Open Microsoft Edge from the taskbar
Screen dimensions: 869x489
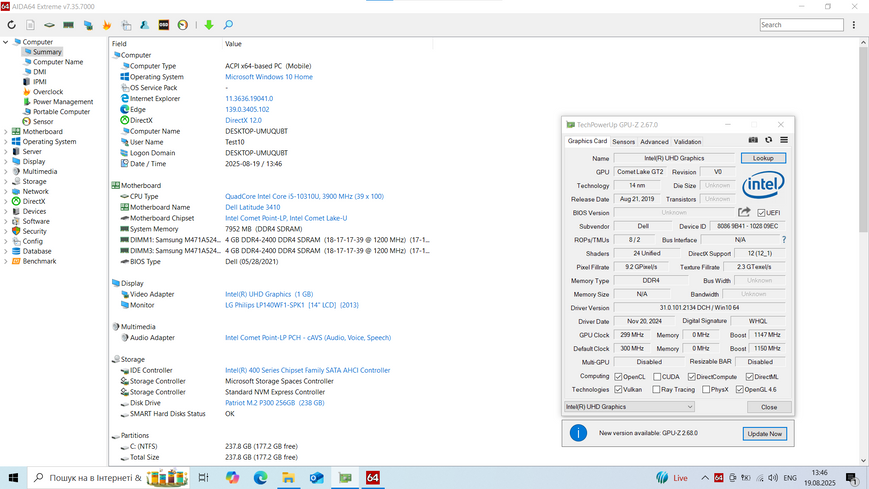pyautogui.click(x=260, y=477)
